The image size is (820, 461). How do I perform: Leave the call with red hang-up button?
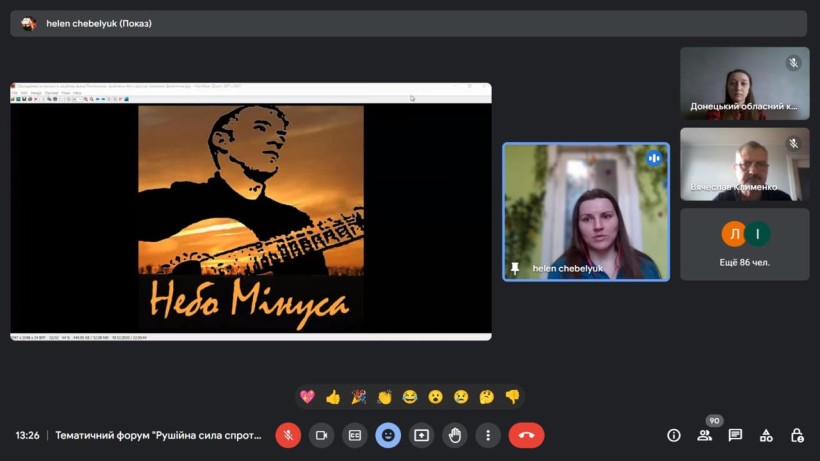click(527, 435)
